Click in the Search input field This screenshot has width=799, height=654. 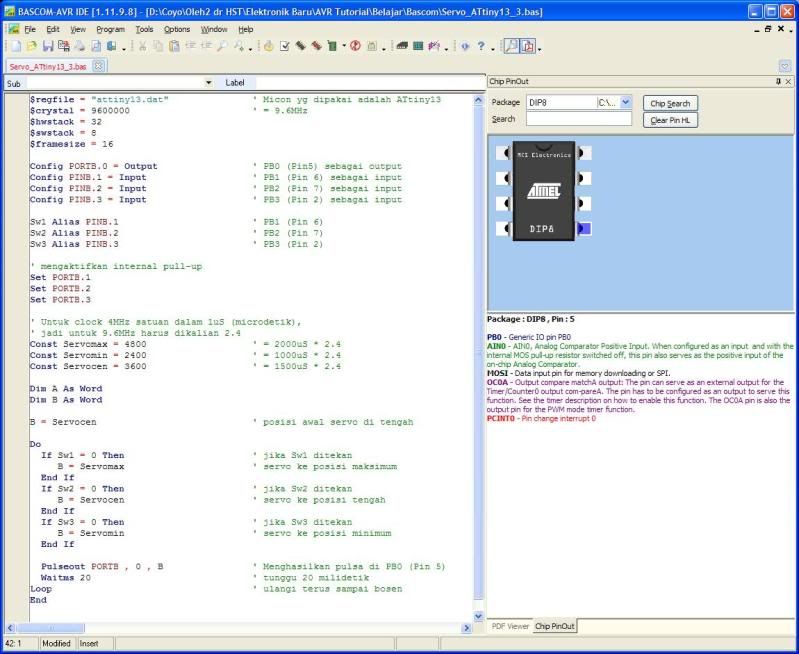tap(579, 119)
